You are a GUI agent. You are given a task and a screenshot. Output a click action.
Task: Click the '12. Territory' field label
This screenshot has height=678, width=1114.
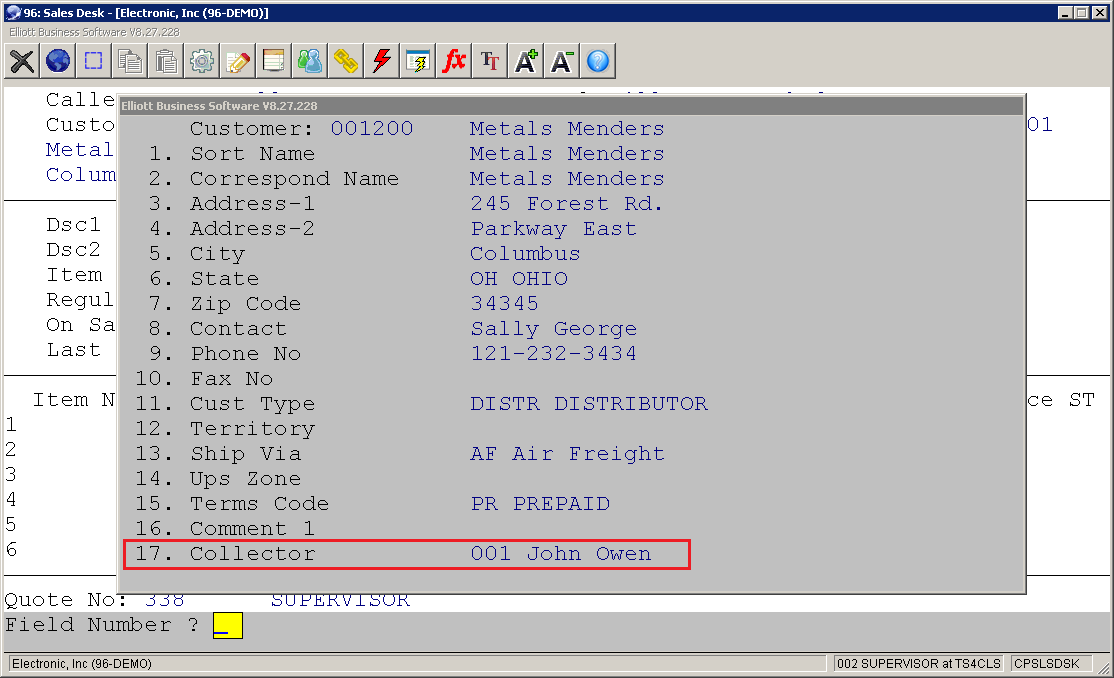click(225, 429)
